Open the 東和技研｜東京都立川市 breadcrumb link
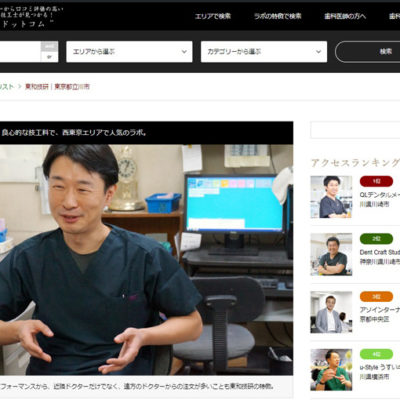This screenshot has width=400, height=400. 57,87
